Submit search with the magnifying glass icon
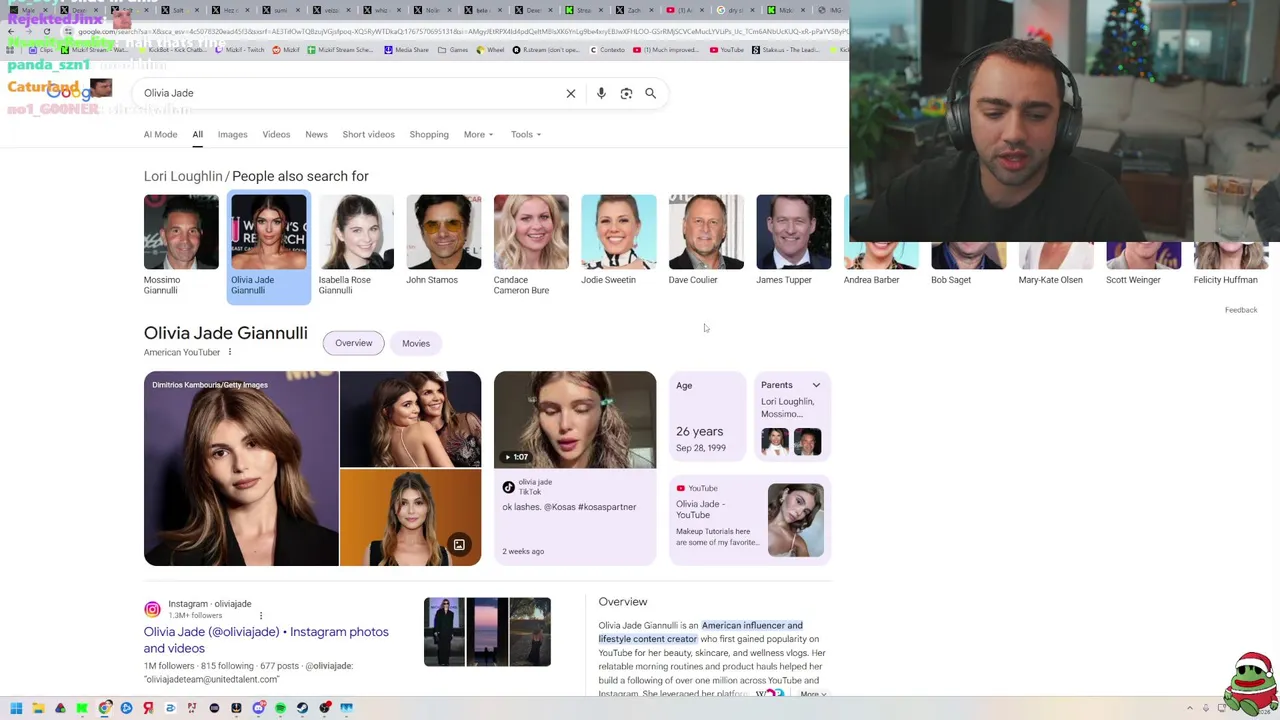The image size is (1280, 720). pos(650,93)
